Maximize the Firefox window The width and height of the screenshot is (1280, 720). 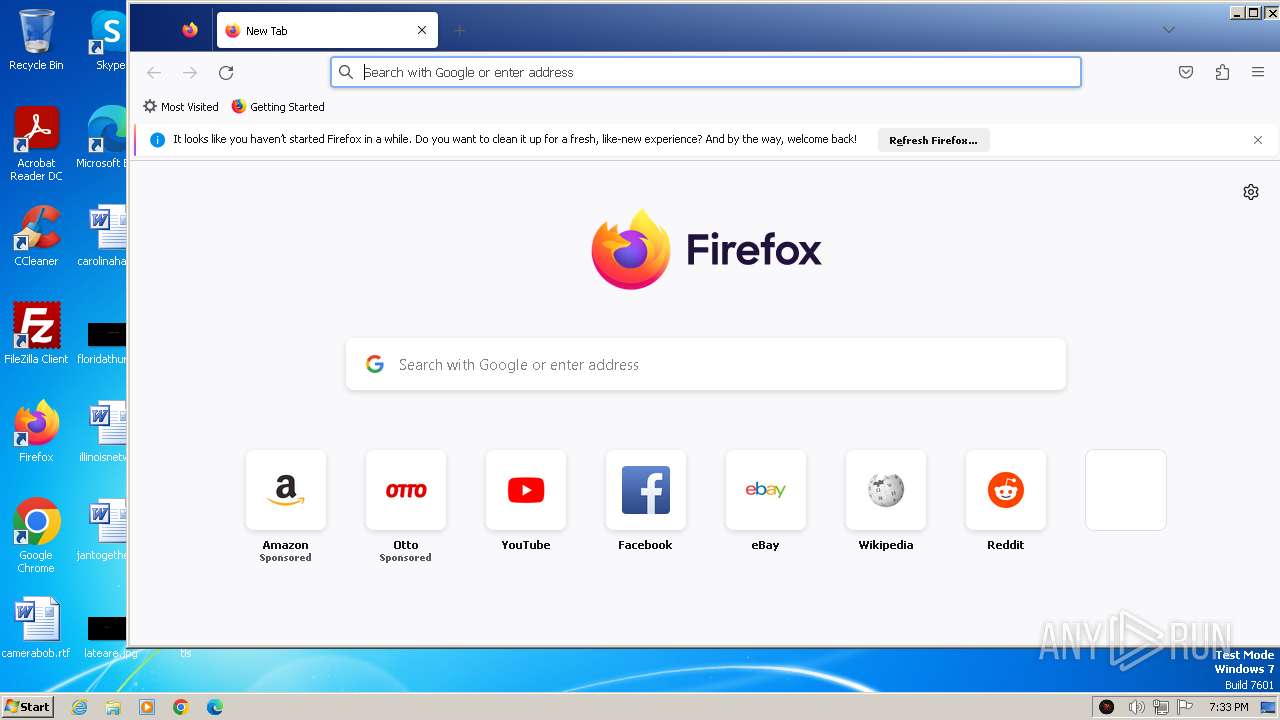(1253, 13)
